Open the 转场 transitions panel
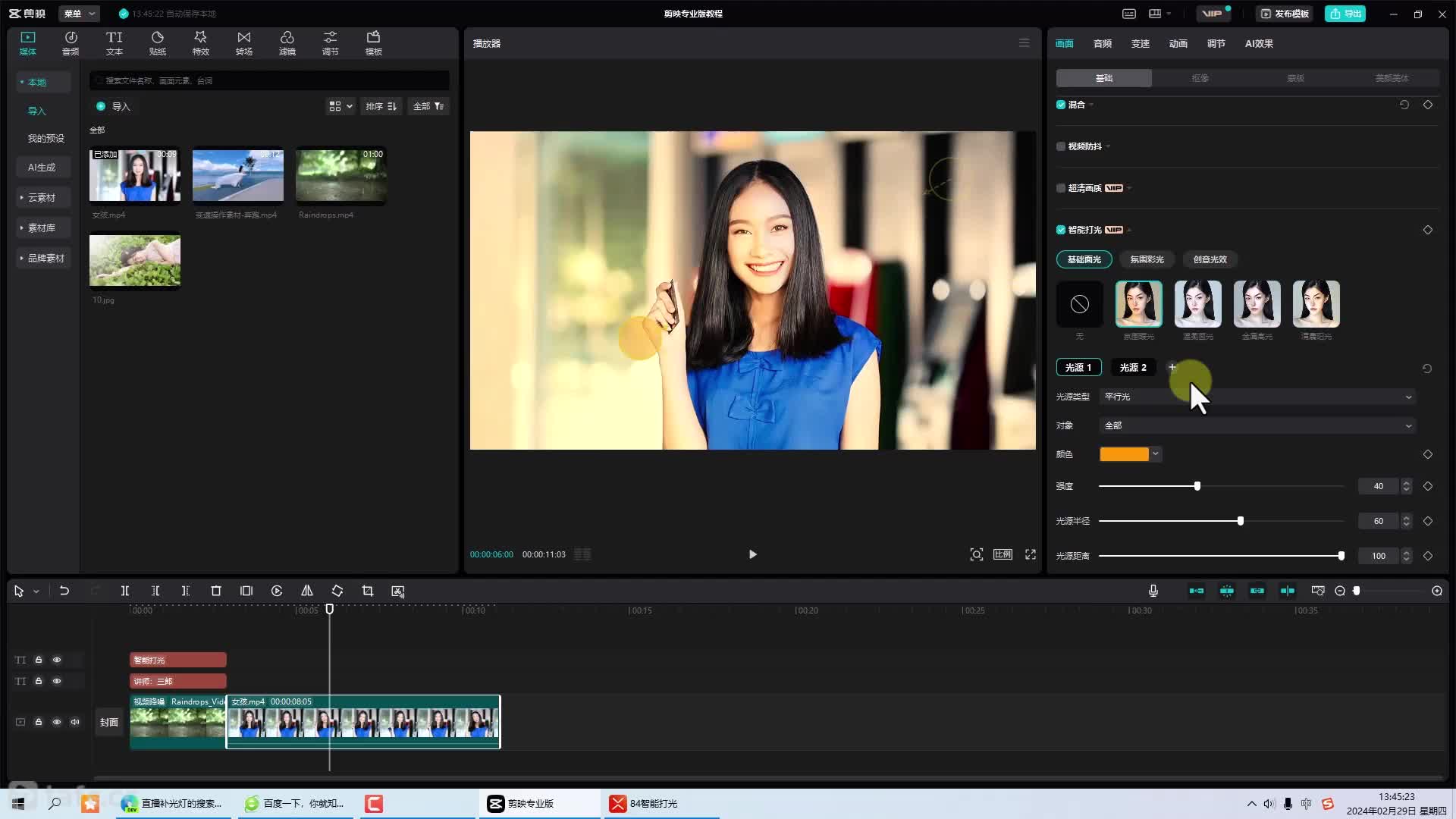This screenshot has width=1456, height=819. pos(244,43)
